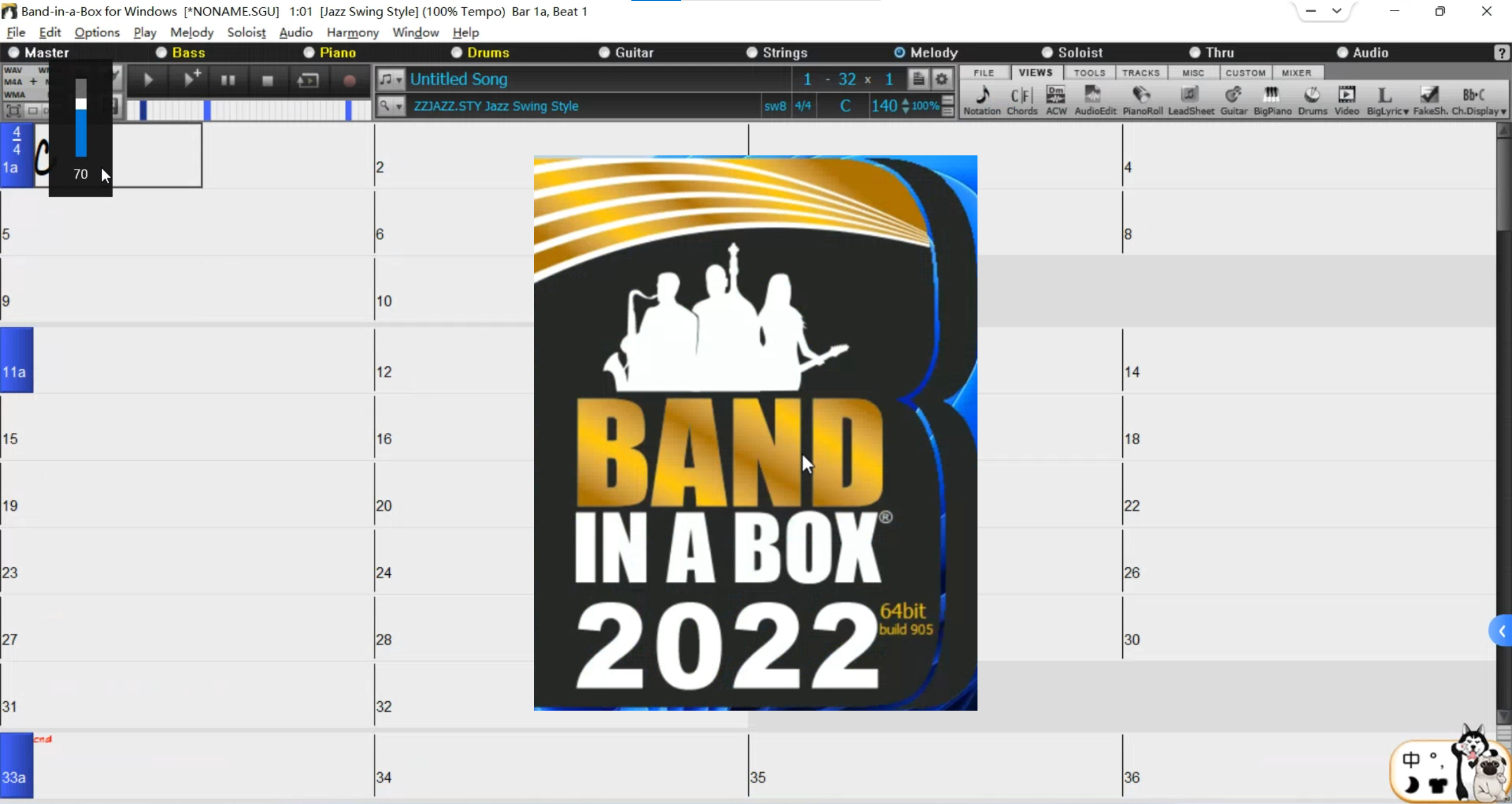The image size is (1512, 804).
Task: Select the Thru track radio button
Action: click(1194, 53)
